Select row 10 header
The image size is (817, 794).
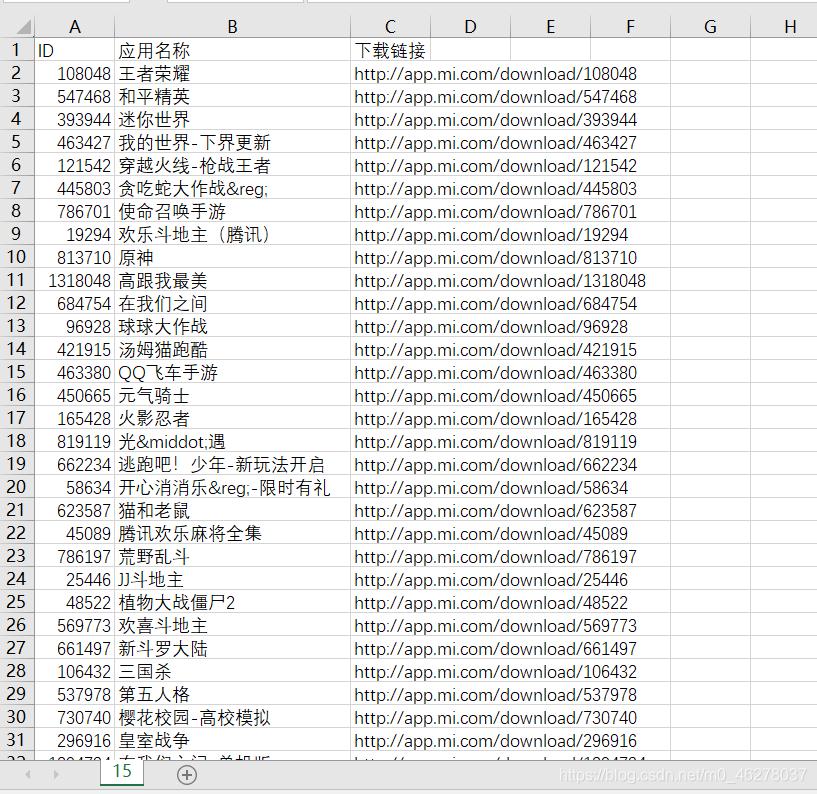(17, 257)
